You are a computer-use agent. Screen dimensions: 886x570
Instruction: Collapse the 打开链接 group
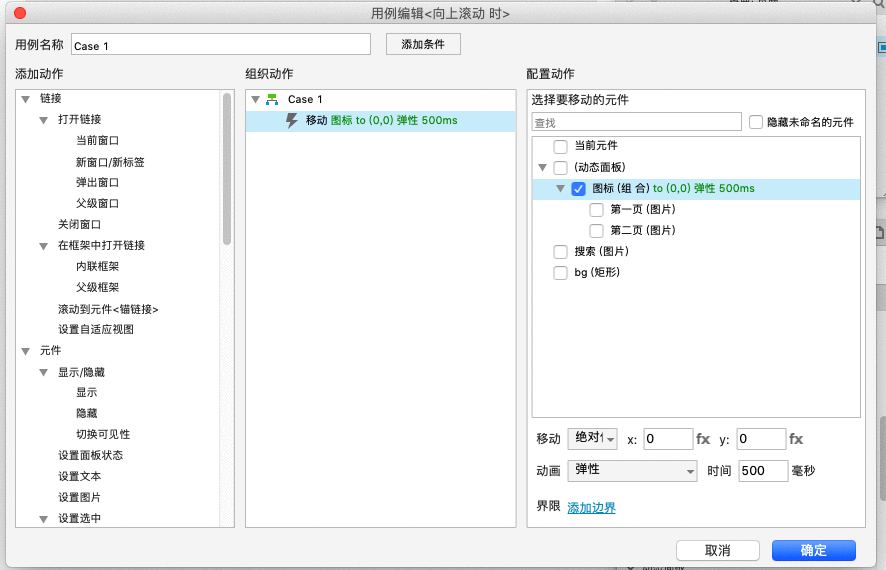44,120
